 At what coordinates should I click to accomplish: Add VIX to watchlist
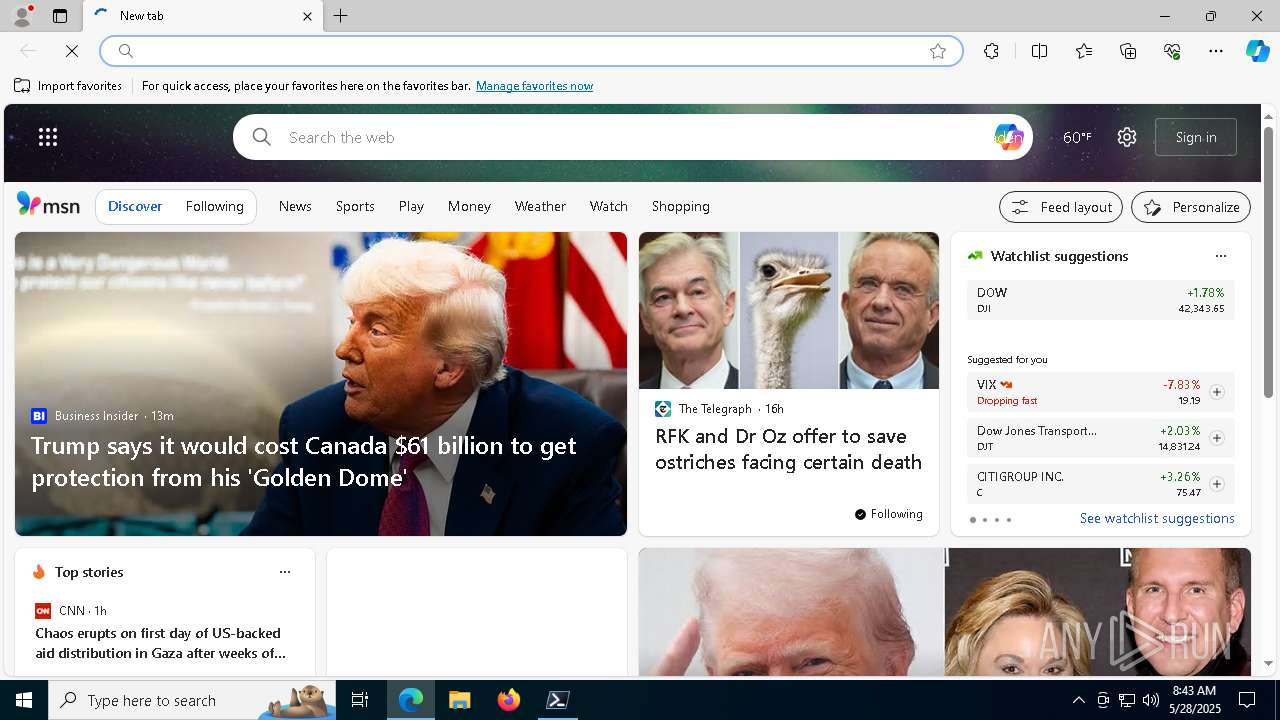pos(1216,392)
